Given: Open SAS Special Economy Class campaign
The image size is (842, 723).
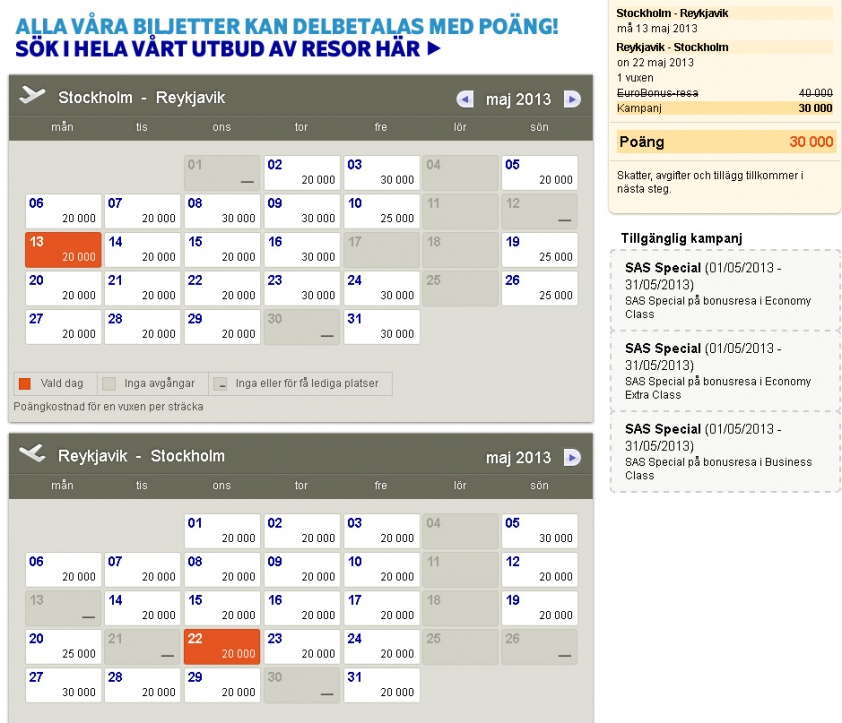Looking at the screenshot, I should coord(724,290).
